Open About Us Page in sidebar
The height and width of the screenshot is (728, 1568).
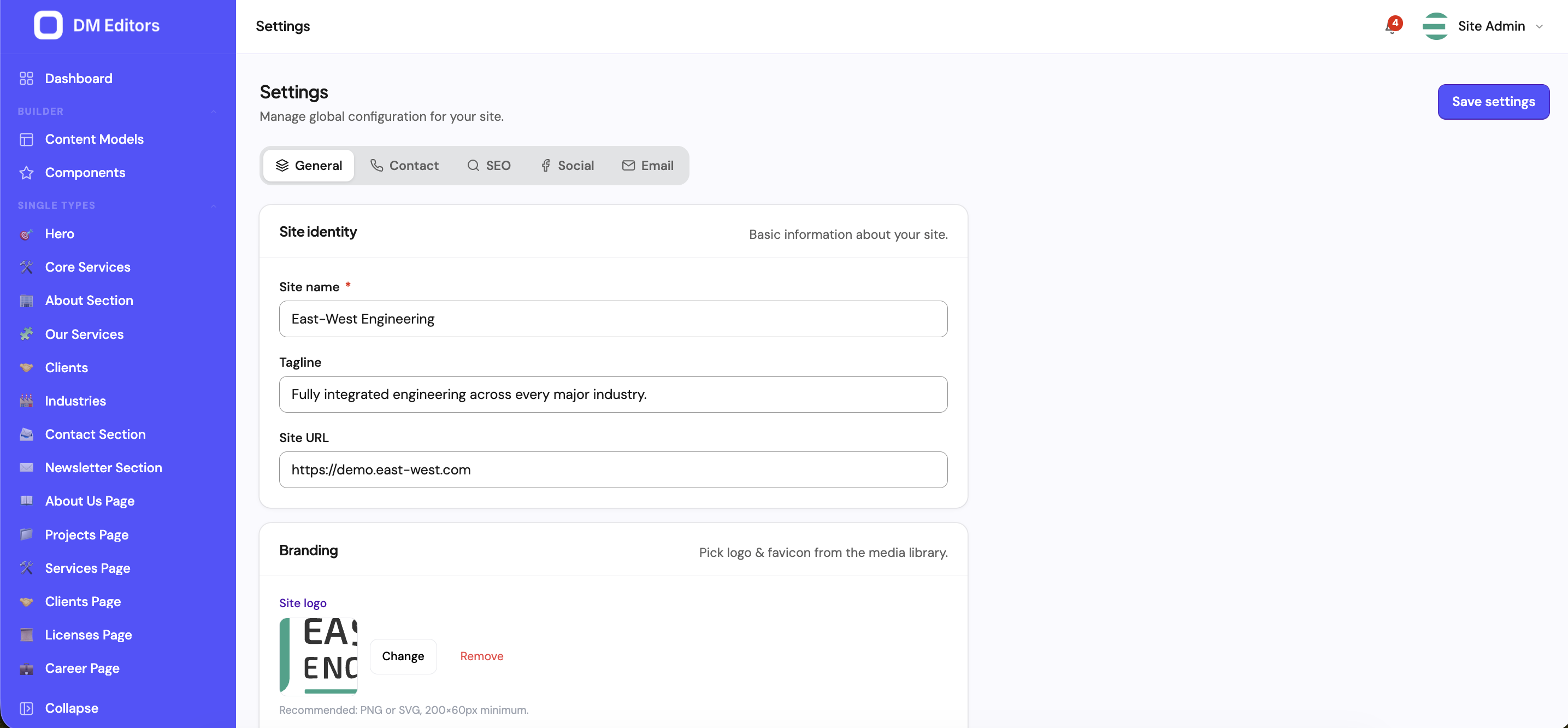tap(90, 501)
